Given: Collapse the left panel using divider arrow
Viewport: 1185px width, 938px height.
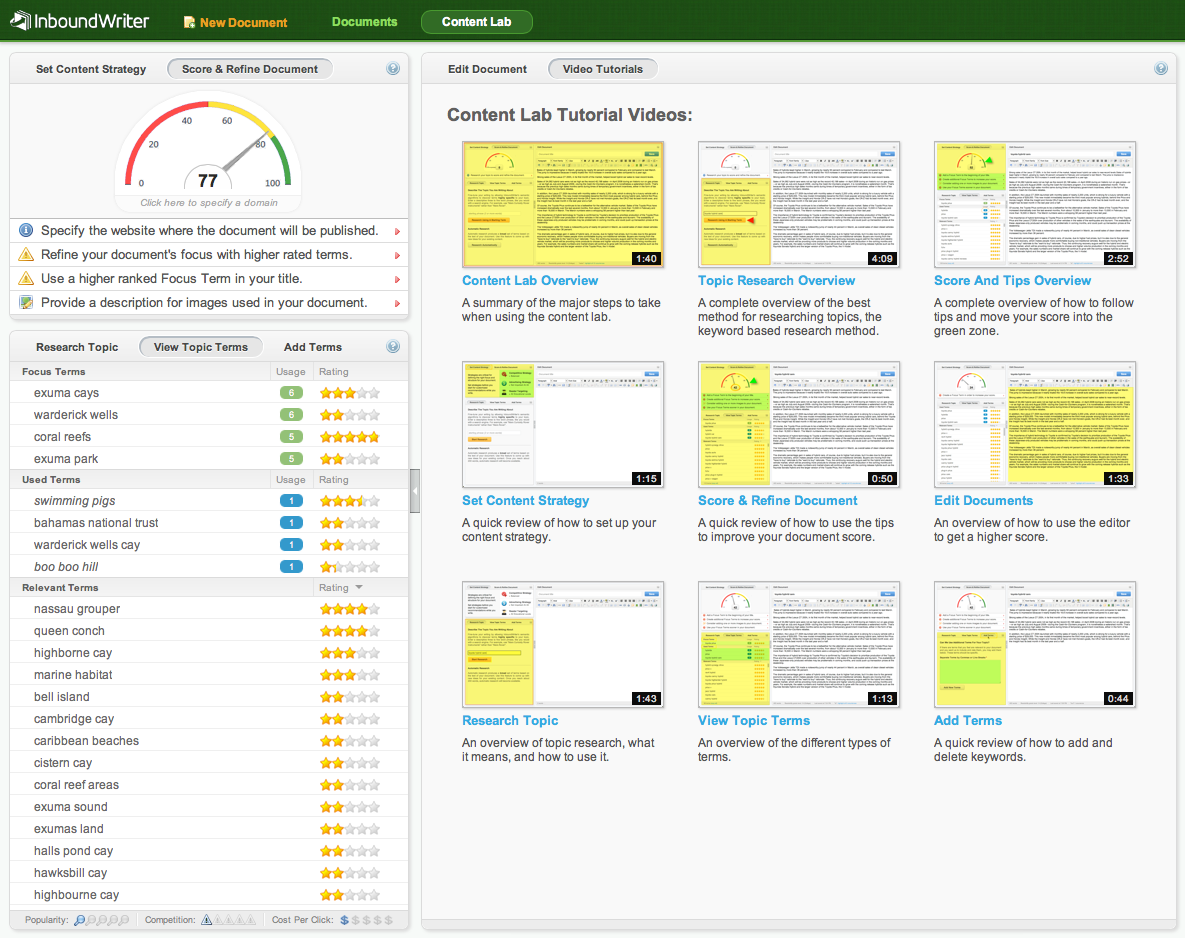Looking at the screenshot, I should pos(415,491).
